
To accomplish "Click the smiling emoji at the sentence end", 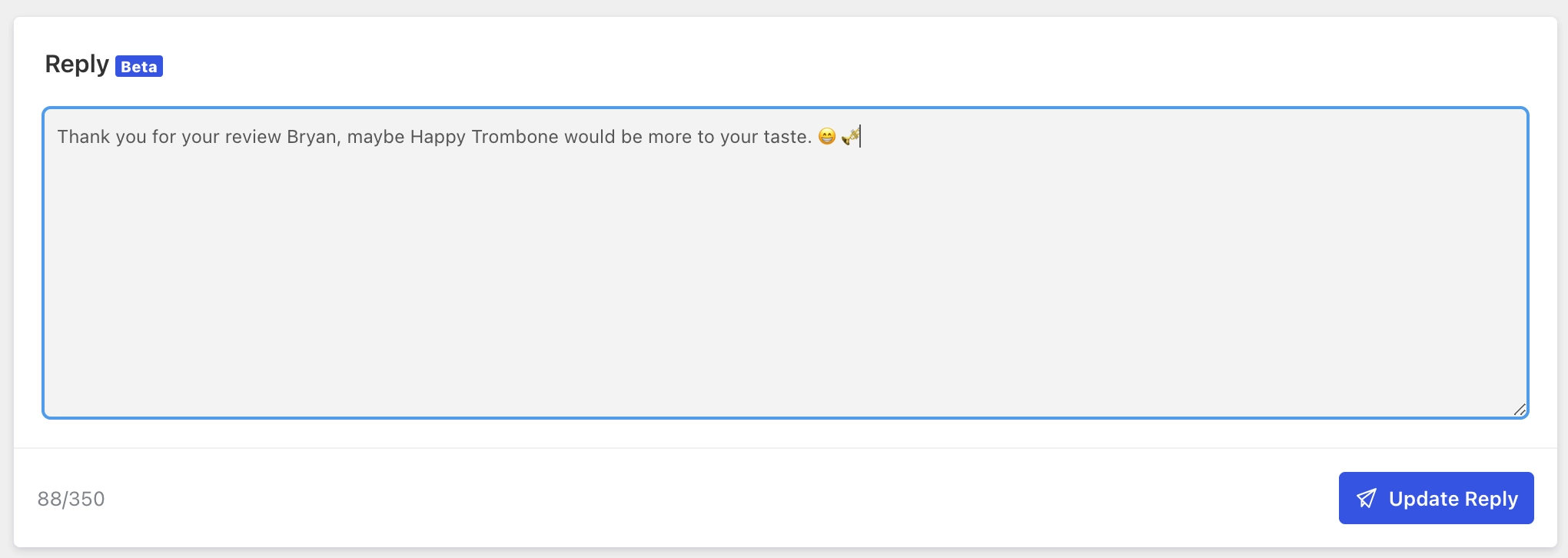I will (x=826, y=138).
